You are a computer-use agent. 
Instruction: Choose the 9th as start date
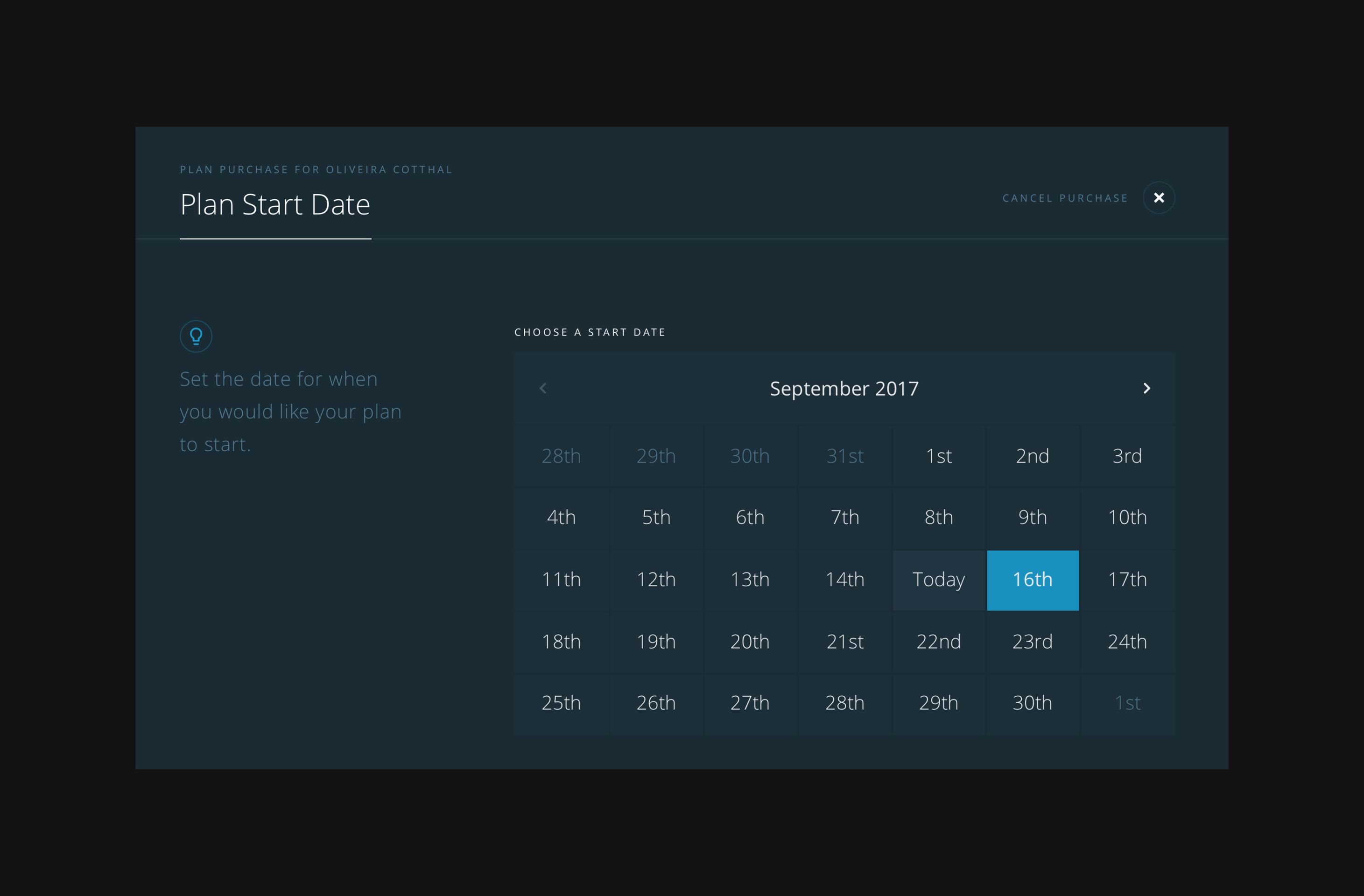click(1033, 518)
